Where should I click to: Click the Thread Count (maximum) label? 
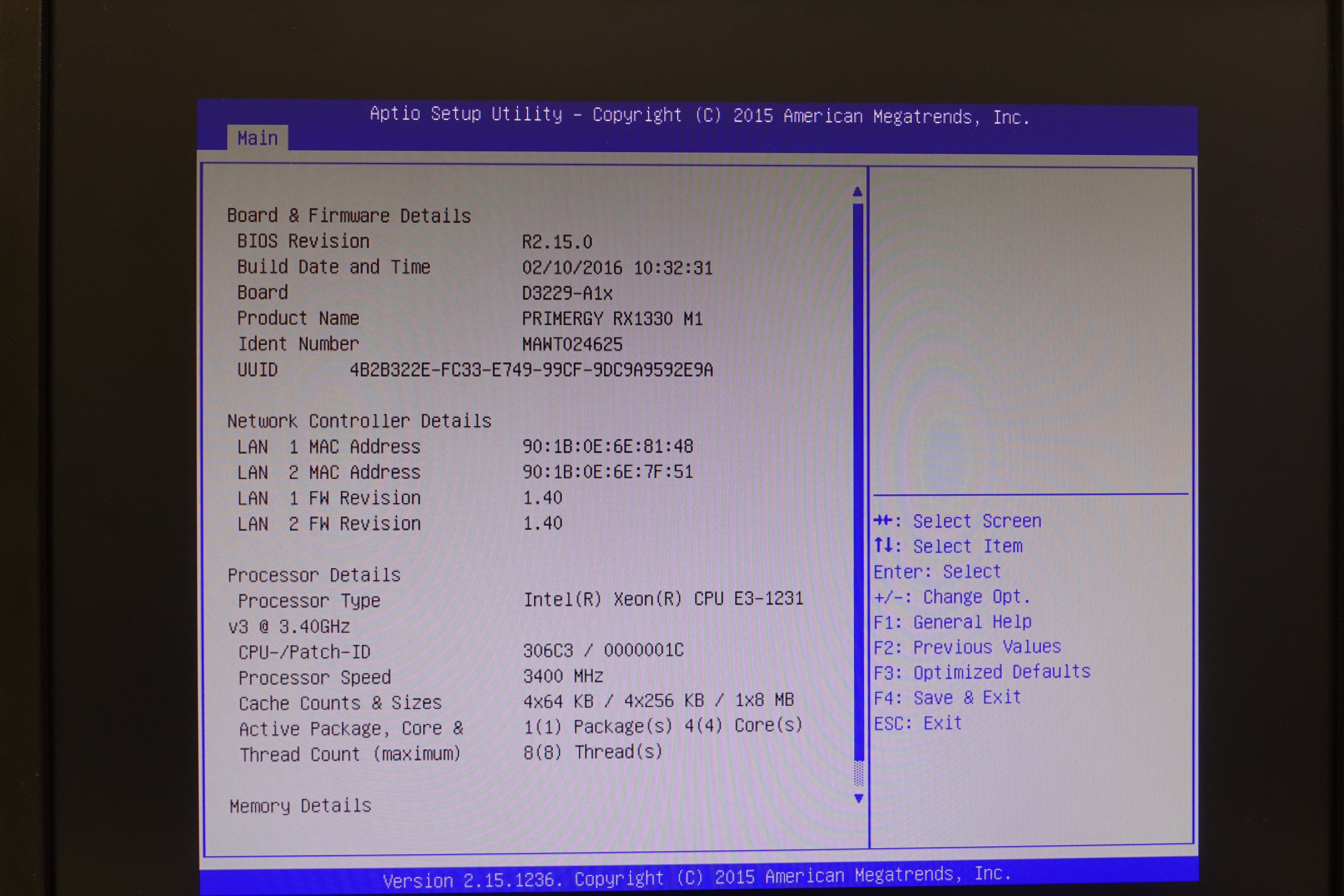[350, 754]
